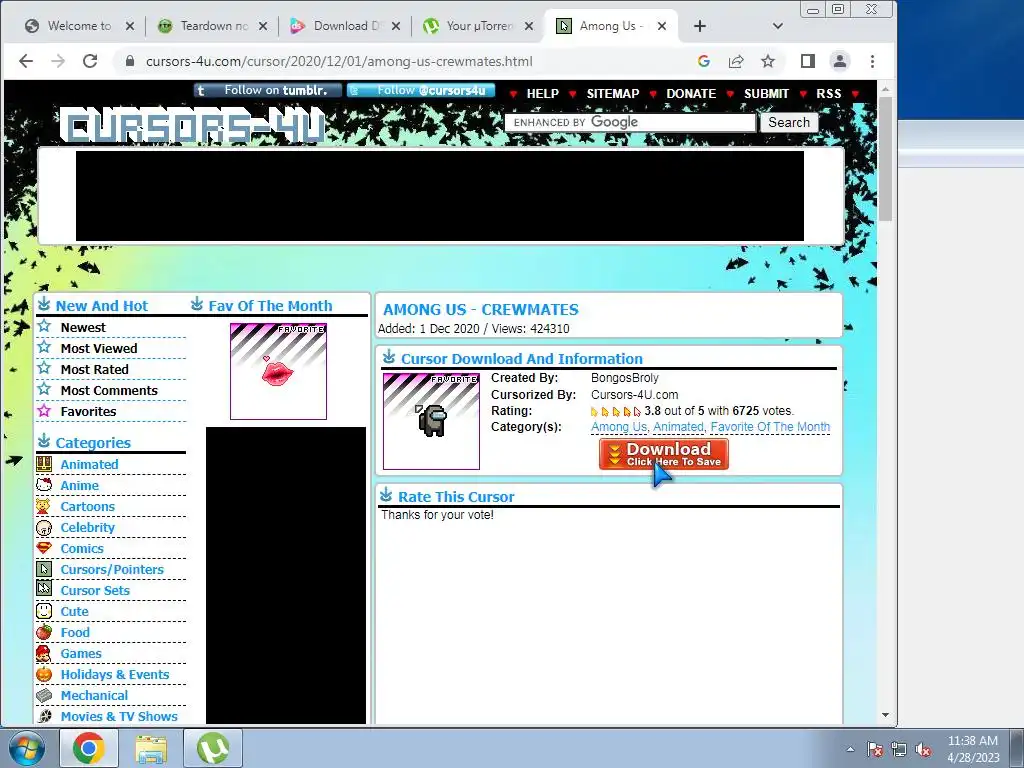Viewport: 1024px width, 768px height.
Task: Toggle the browser side panel icon
Action: pos(808,61)
